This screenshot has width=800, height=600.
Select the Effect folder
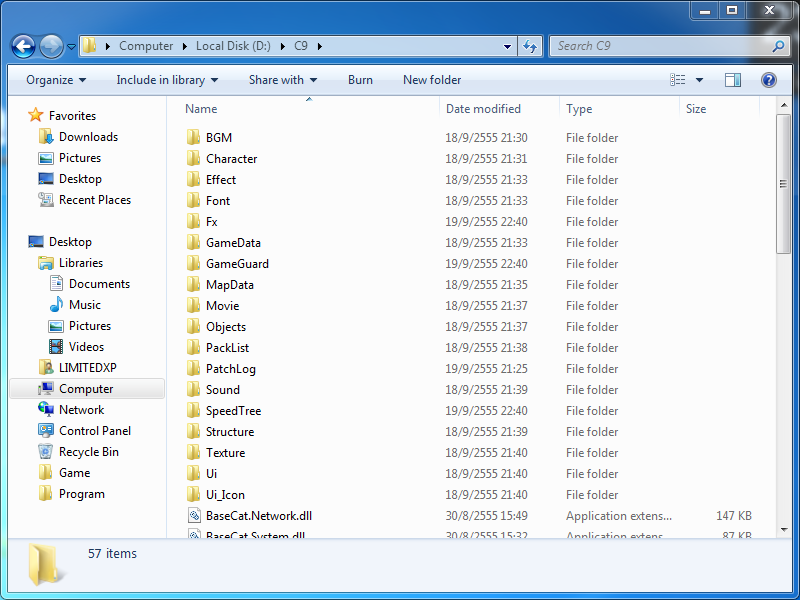coord(220,180)
